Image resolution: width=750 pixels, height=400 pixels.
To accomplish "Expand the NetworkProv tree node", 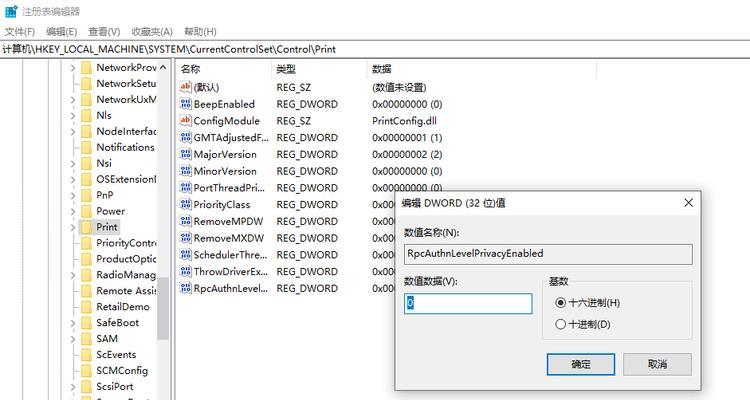I will pos(73,68).
